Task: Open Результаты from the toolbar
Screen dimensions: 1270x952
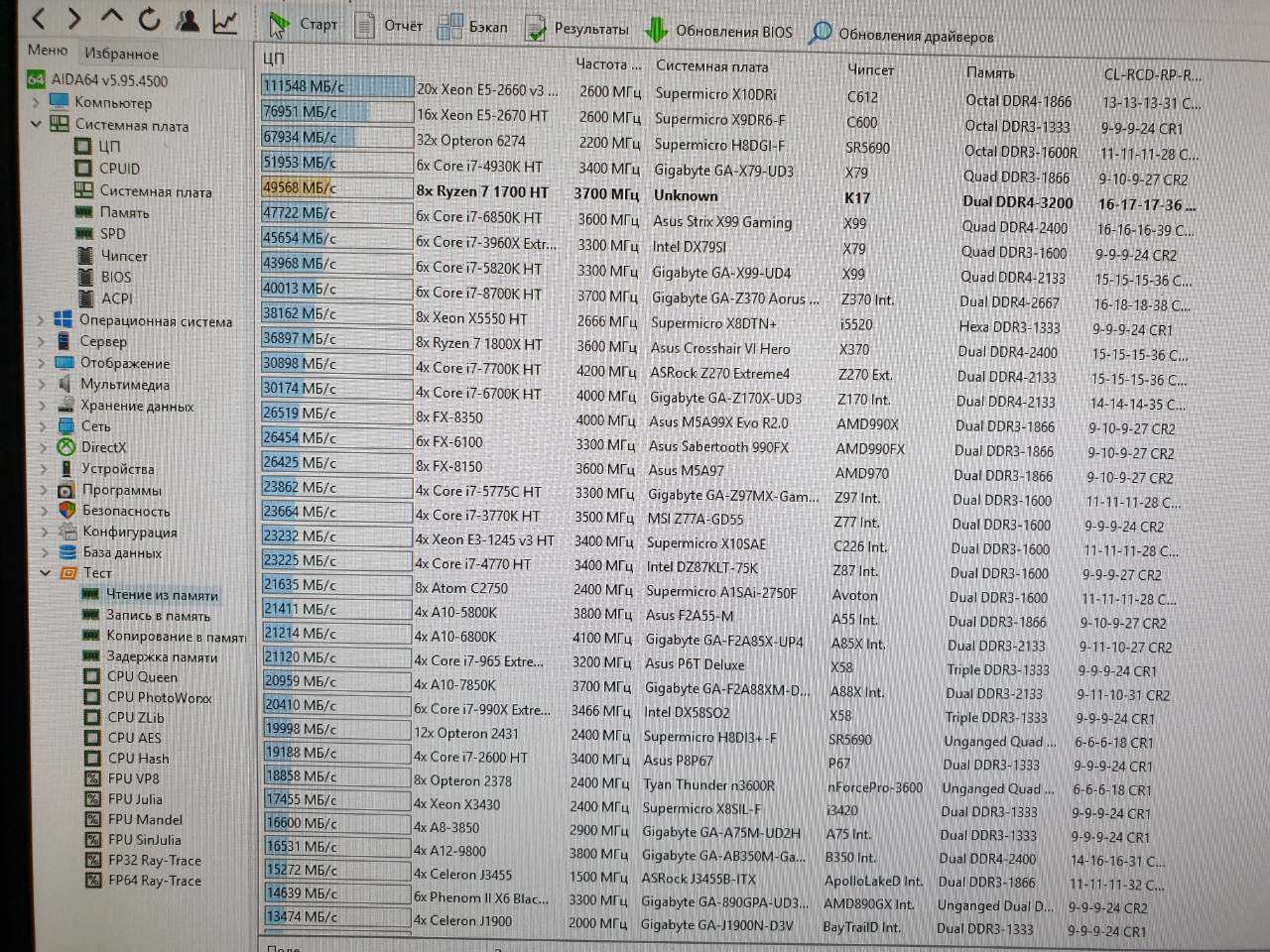Action: pos(577,29)
